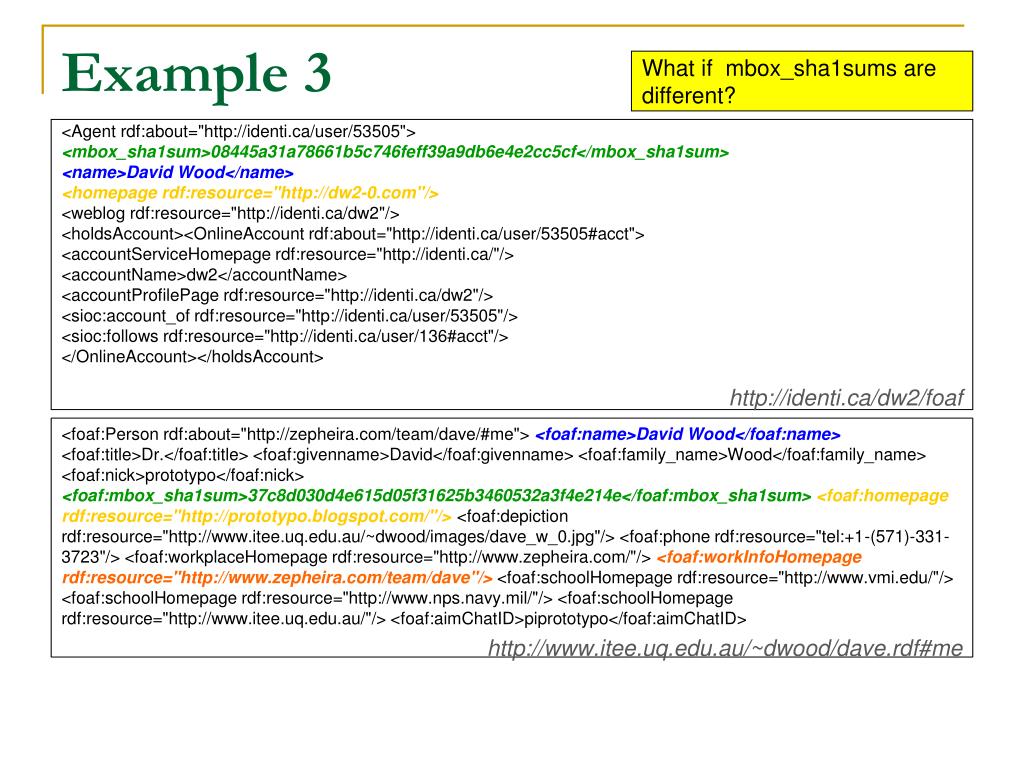This screenshot has width=1024, height=768.
Task: Click the accountName dw2 line
Action: [x=204, y=275]
